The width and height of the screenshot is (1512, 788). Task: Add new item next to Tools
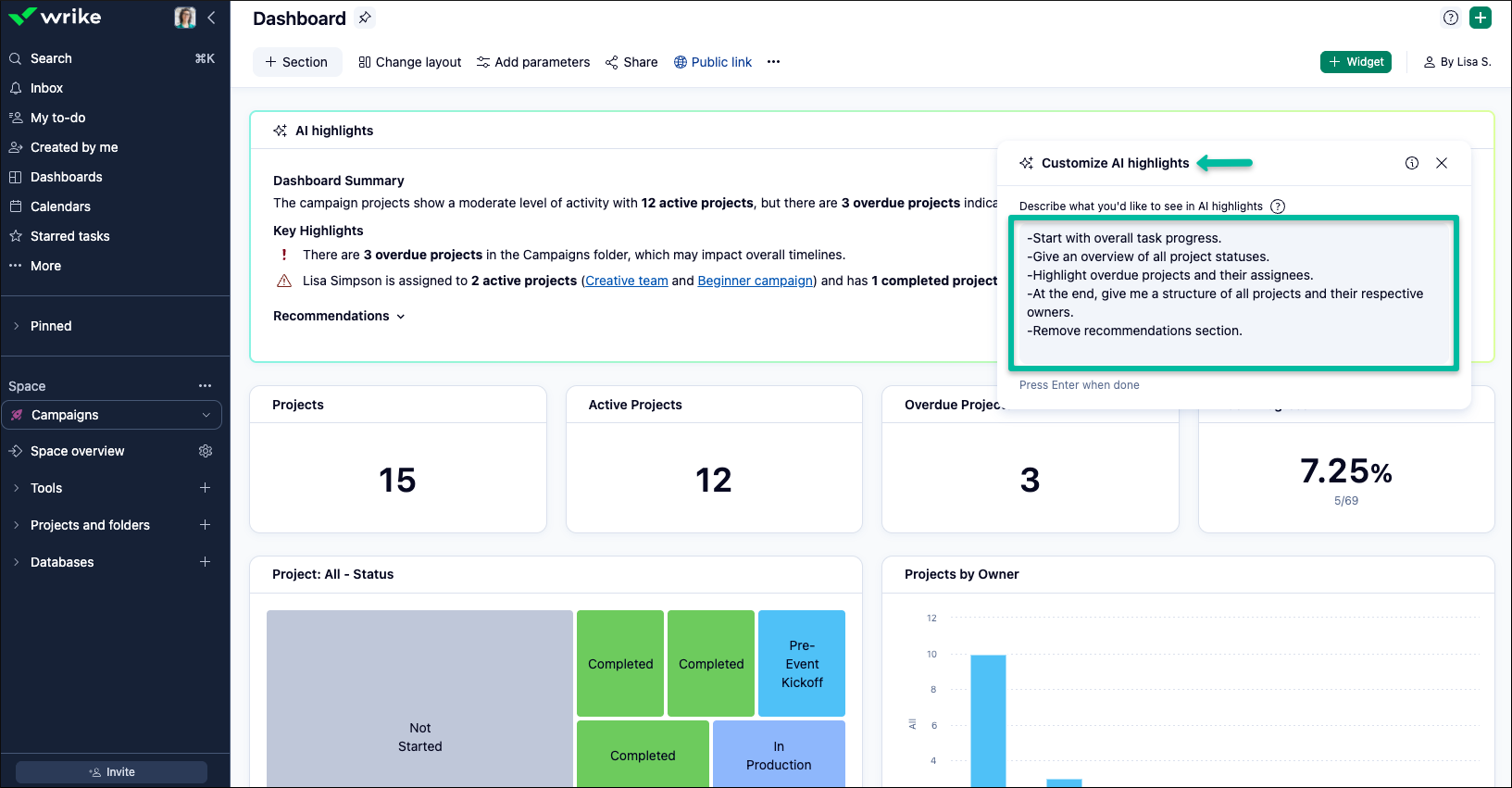click(205, 488)
